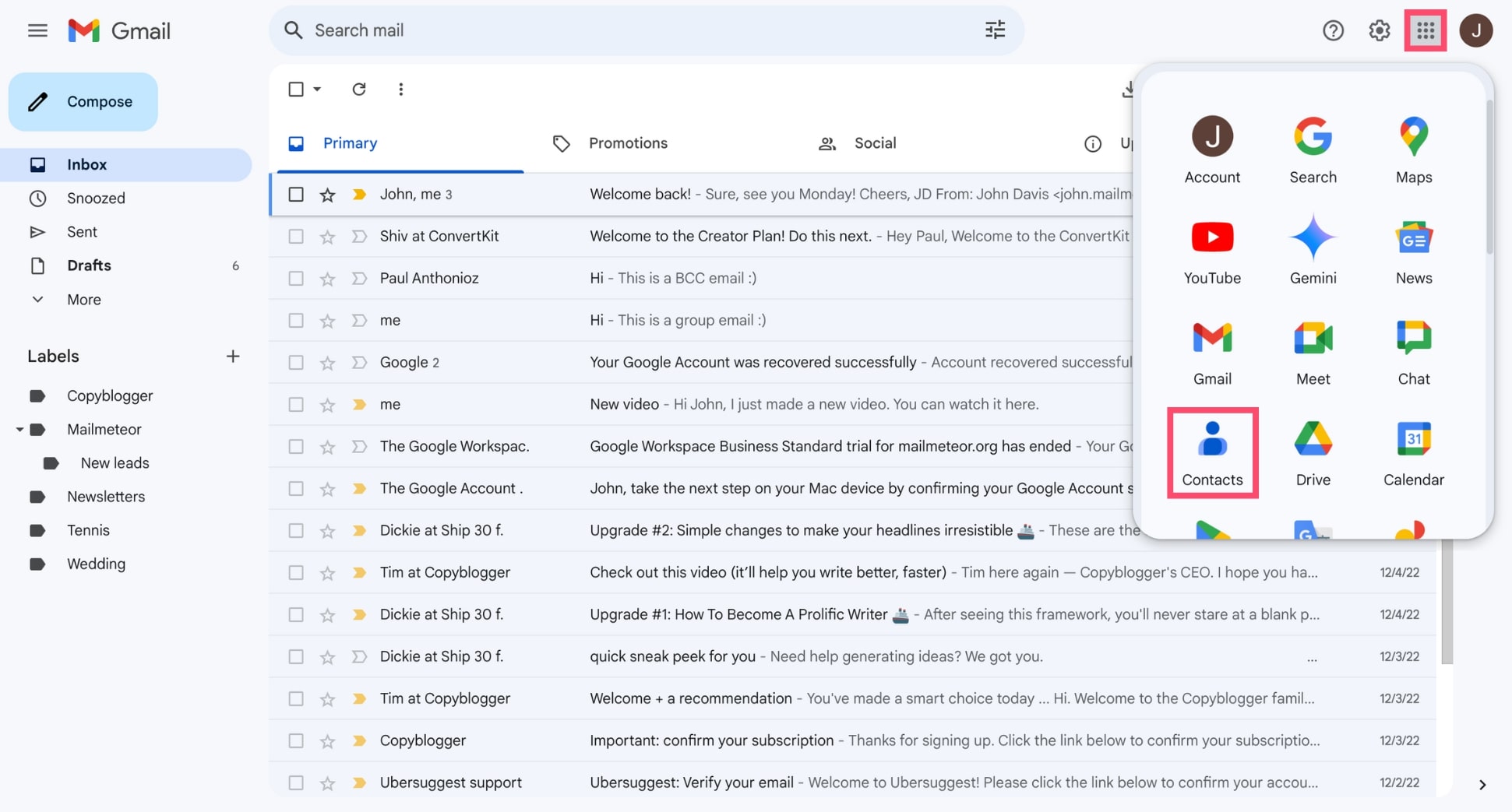
Task: Open Google Drive from the apps grid
Action: [1313, 452]
